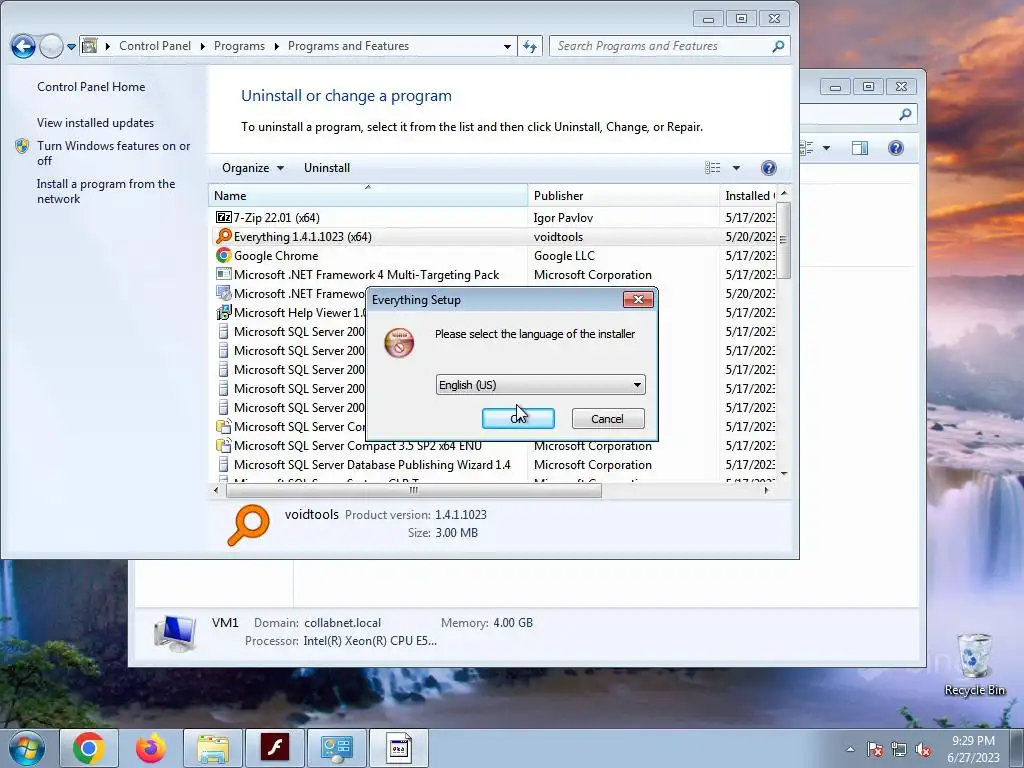
Task: Select the 7-Zip 22.01 (x64) entry
Action: (x=276, y=218)
